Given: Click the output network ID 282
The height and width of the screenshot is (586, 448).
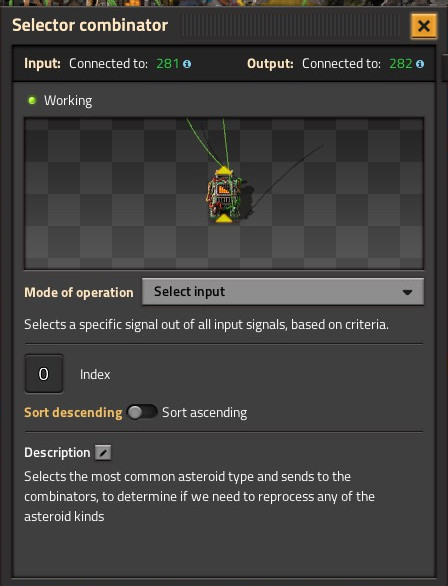Looking at the screenshot, I should coord(401,64).
